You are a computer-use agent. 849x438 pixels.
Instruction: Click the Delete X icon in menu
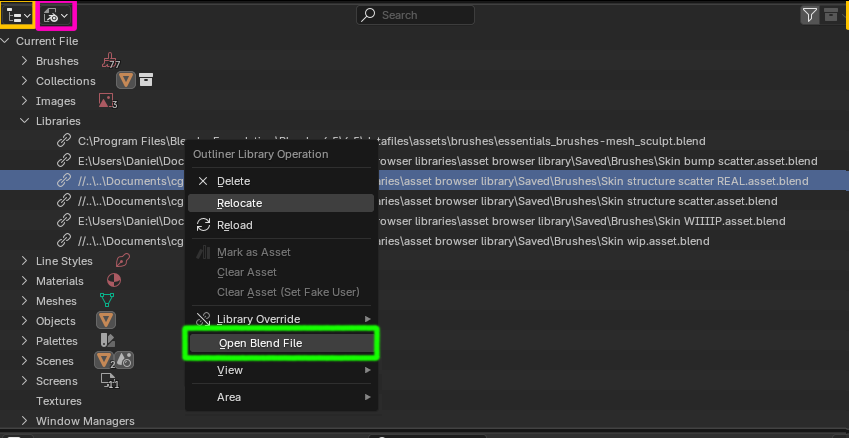203,181
